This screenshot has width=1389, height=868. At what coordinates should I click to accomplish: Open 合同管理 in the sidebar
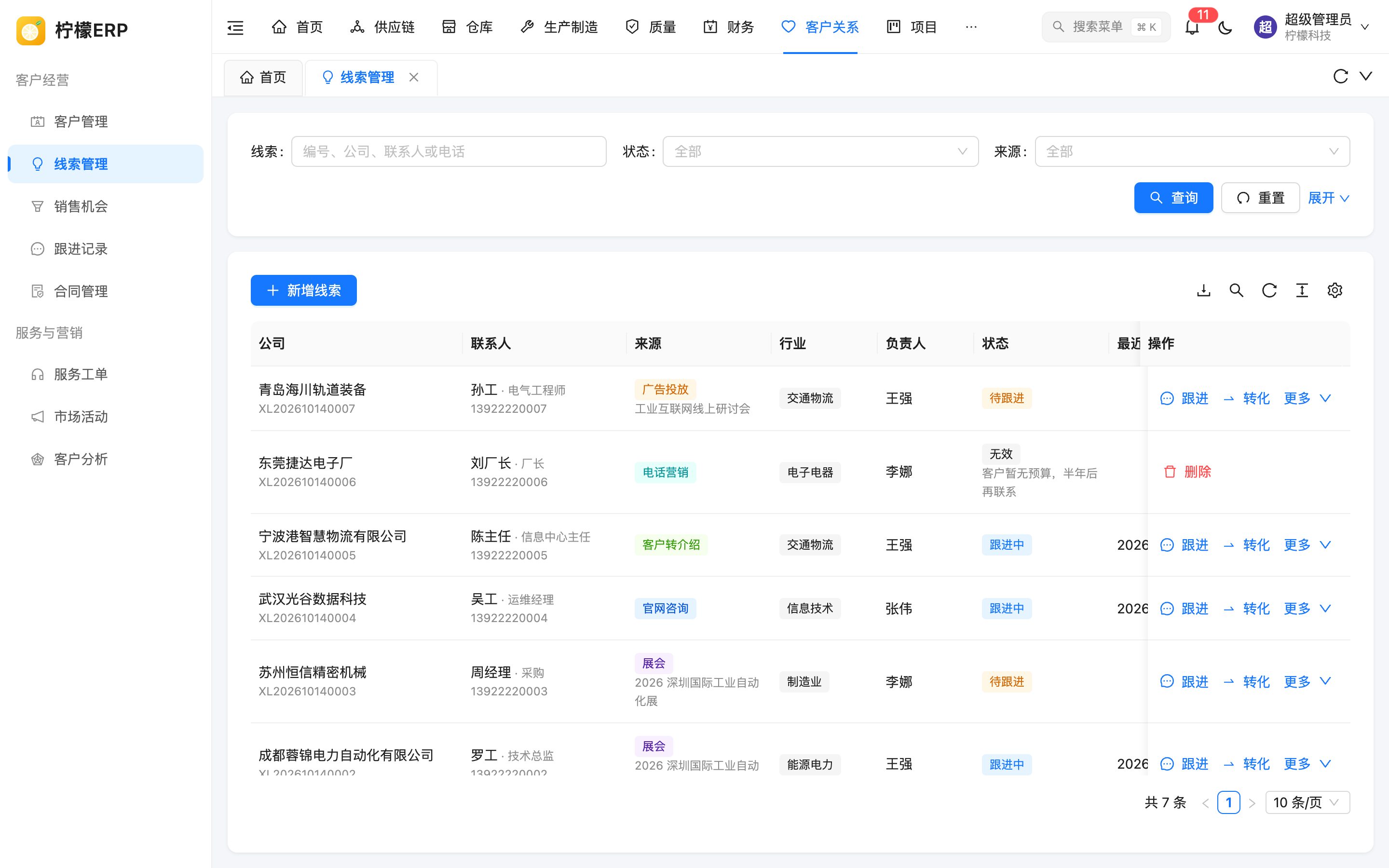(106, 292)
